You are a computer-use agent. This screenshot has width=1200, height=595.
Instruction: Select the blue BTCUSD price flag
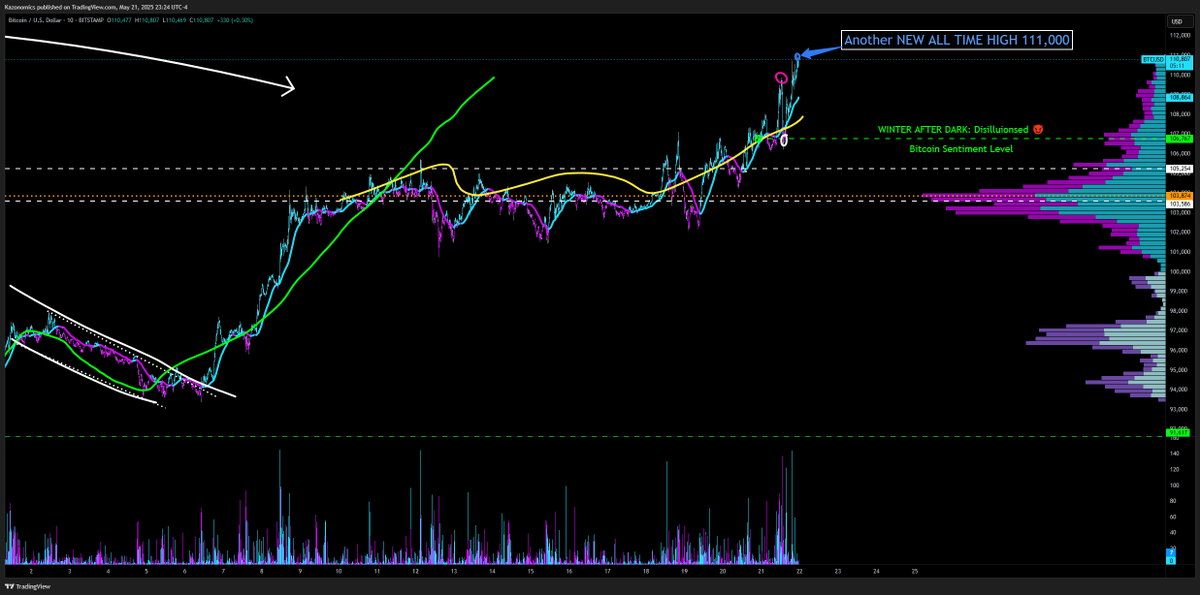tap(1152, 59)
